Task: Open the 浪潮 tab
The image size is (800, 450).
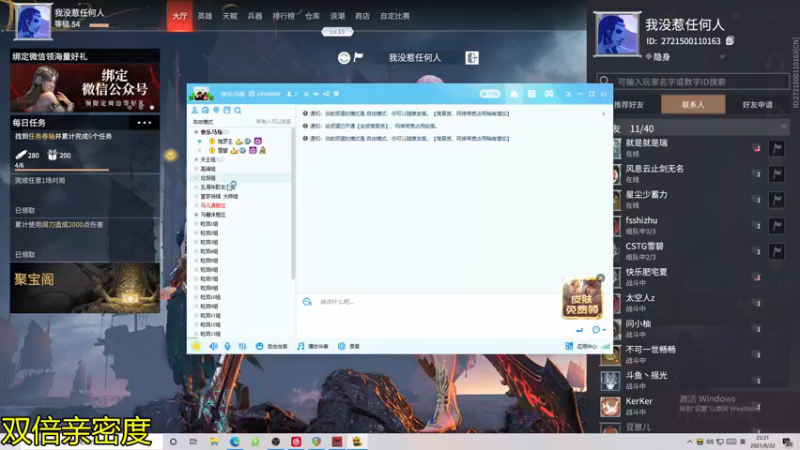Action: click(337, 16)
